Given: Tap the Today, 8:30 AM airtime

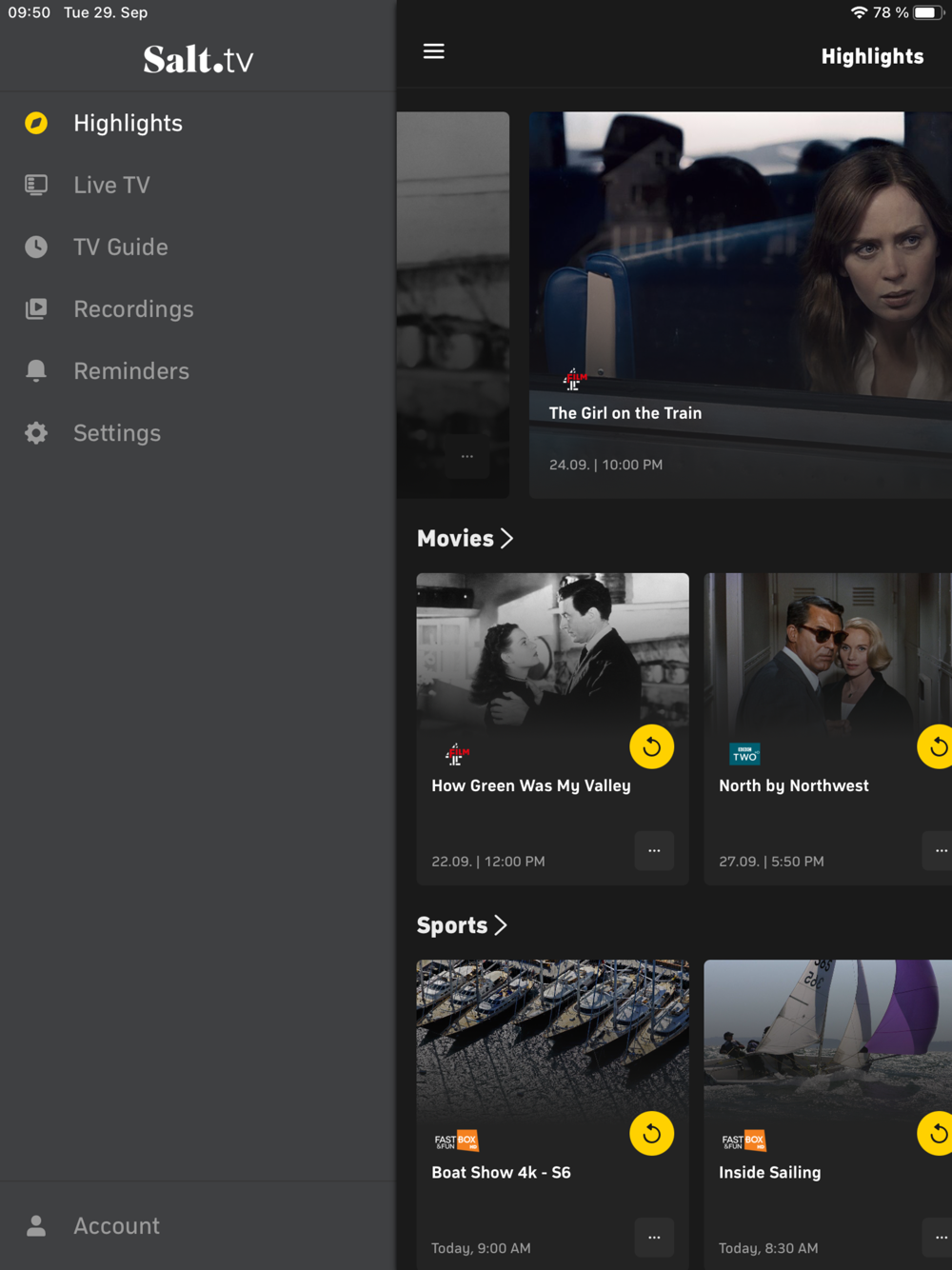Looking at the screenshot, I should point(768,1248).
